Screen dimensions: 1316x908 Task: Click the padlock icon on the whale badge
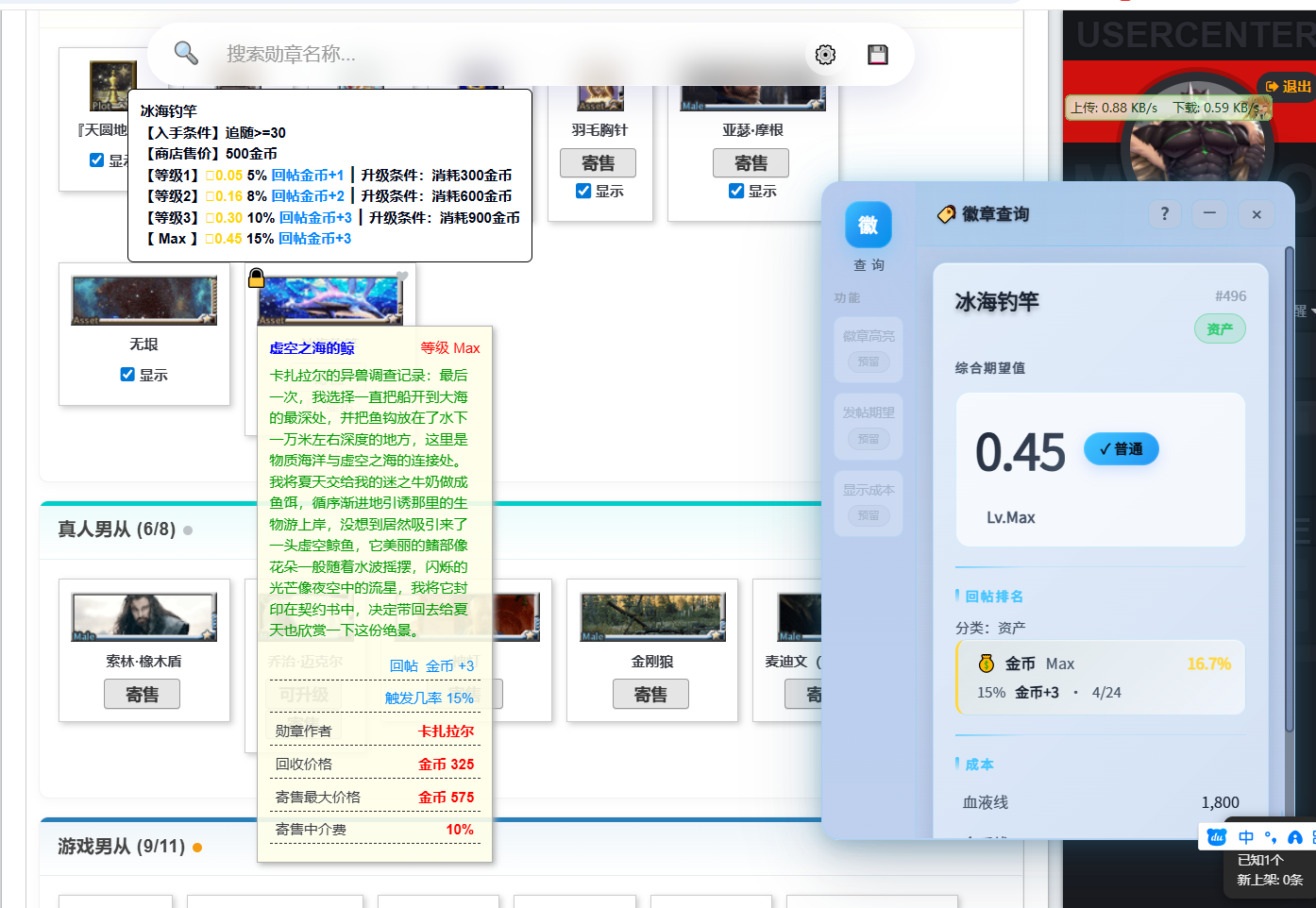256,277
